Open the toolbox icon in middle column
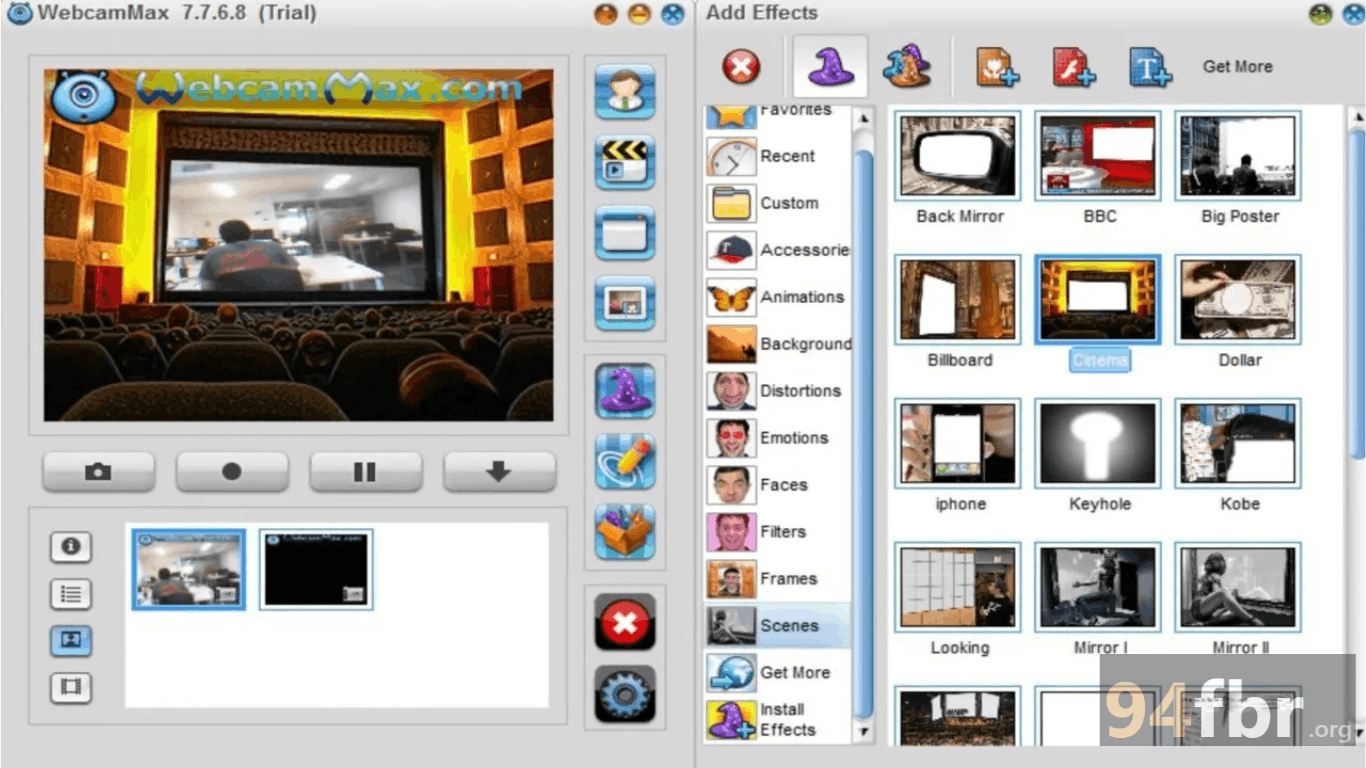The height and width of the screenshot is (768, 1366). coord(625,531)
